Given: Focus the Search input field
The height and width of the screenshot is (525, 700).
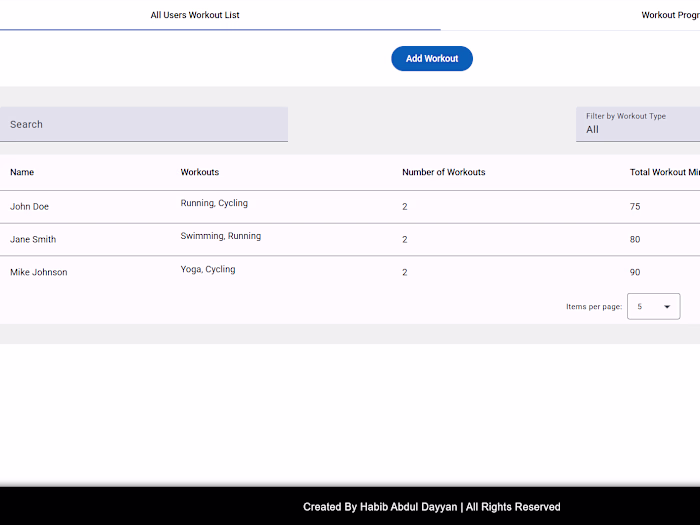Looking at the screenshot, I should click(144, 124).
